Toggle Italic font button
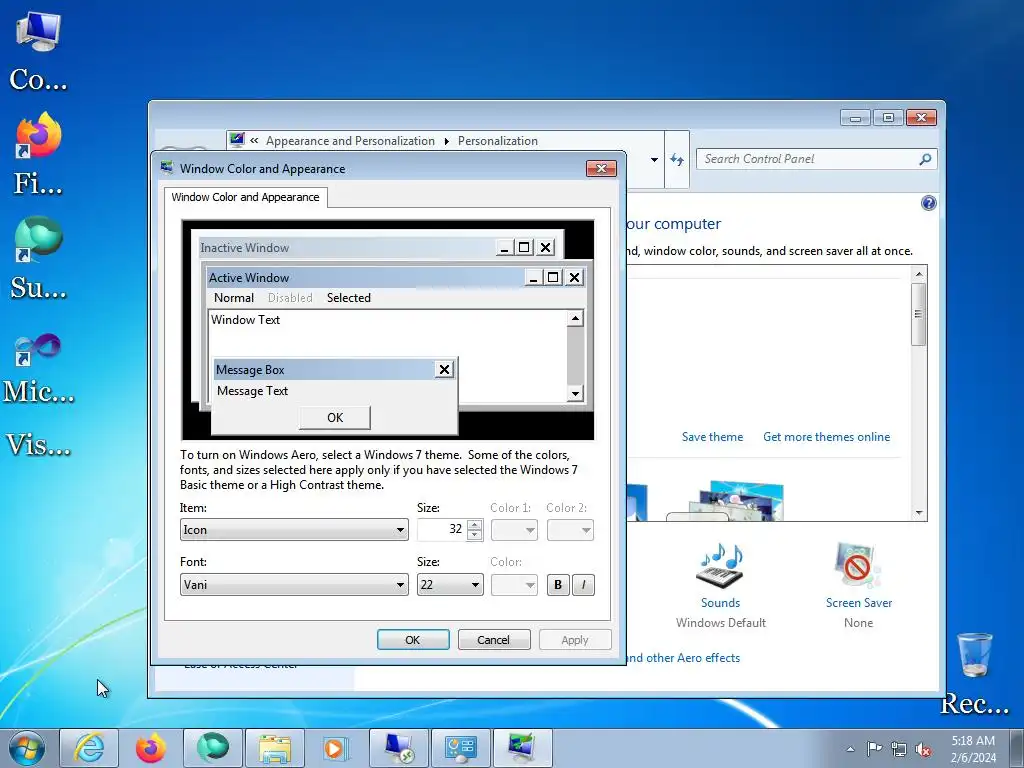Screen dimensions: 1024x768 [583, 584]
